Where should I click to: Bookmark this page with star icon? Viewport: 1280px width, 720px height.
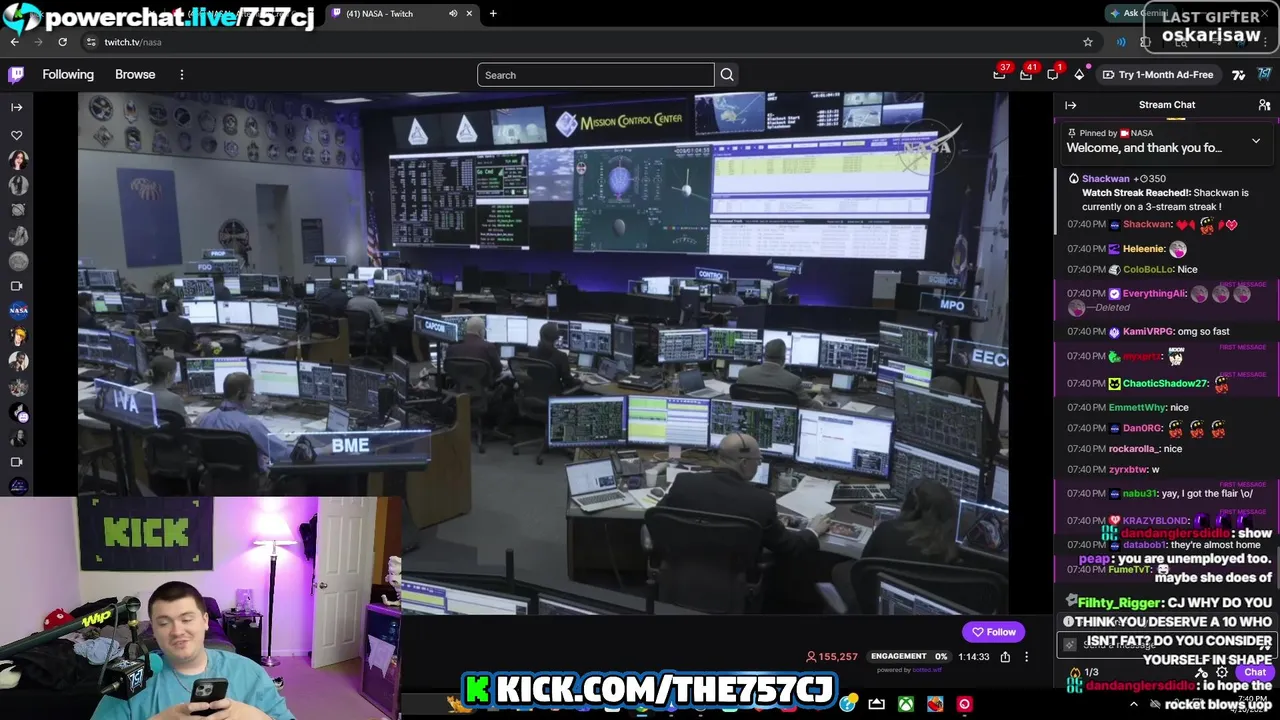[x=1088, y=42]
